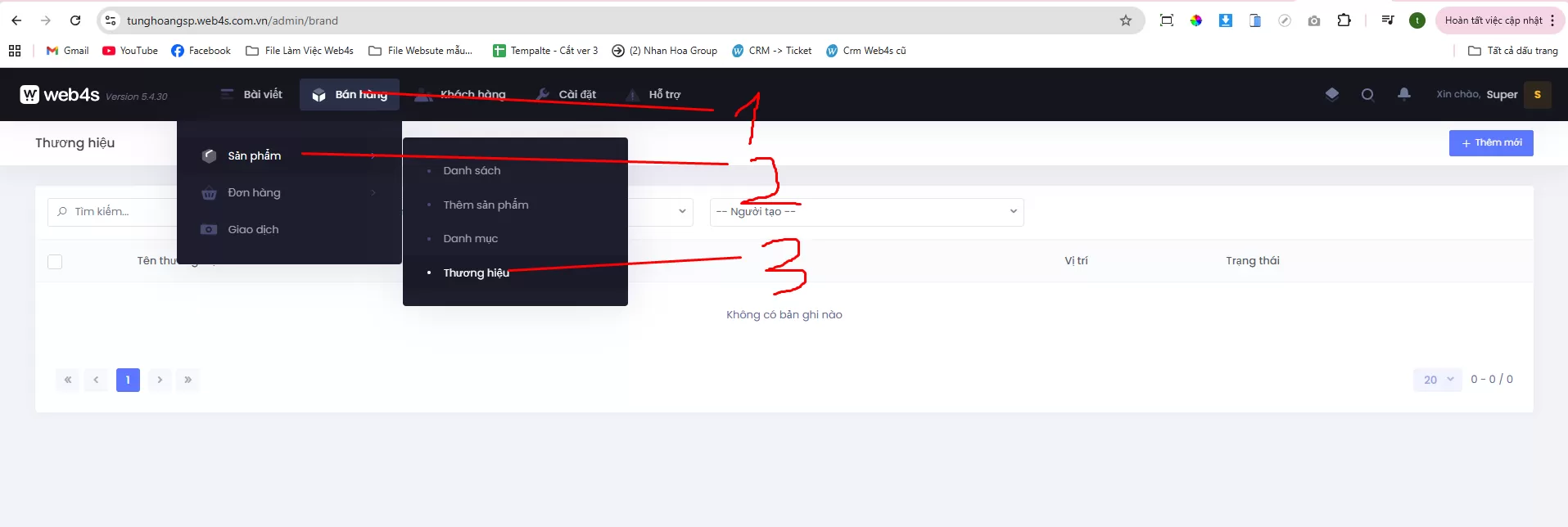This screenshot has height=527, width=1568.
Task: Select Thêm sản phẩm from submenu
Action: [486, 205]
